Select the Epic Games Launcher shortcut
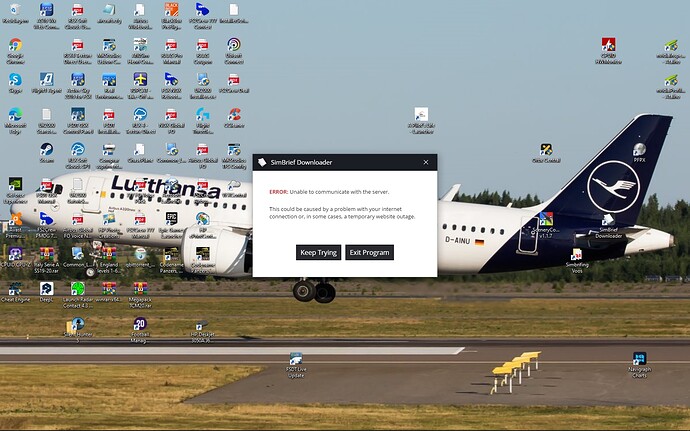Image resolution: width=690 pixels, height=431 pixels. pos(171,225)
